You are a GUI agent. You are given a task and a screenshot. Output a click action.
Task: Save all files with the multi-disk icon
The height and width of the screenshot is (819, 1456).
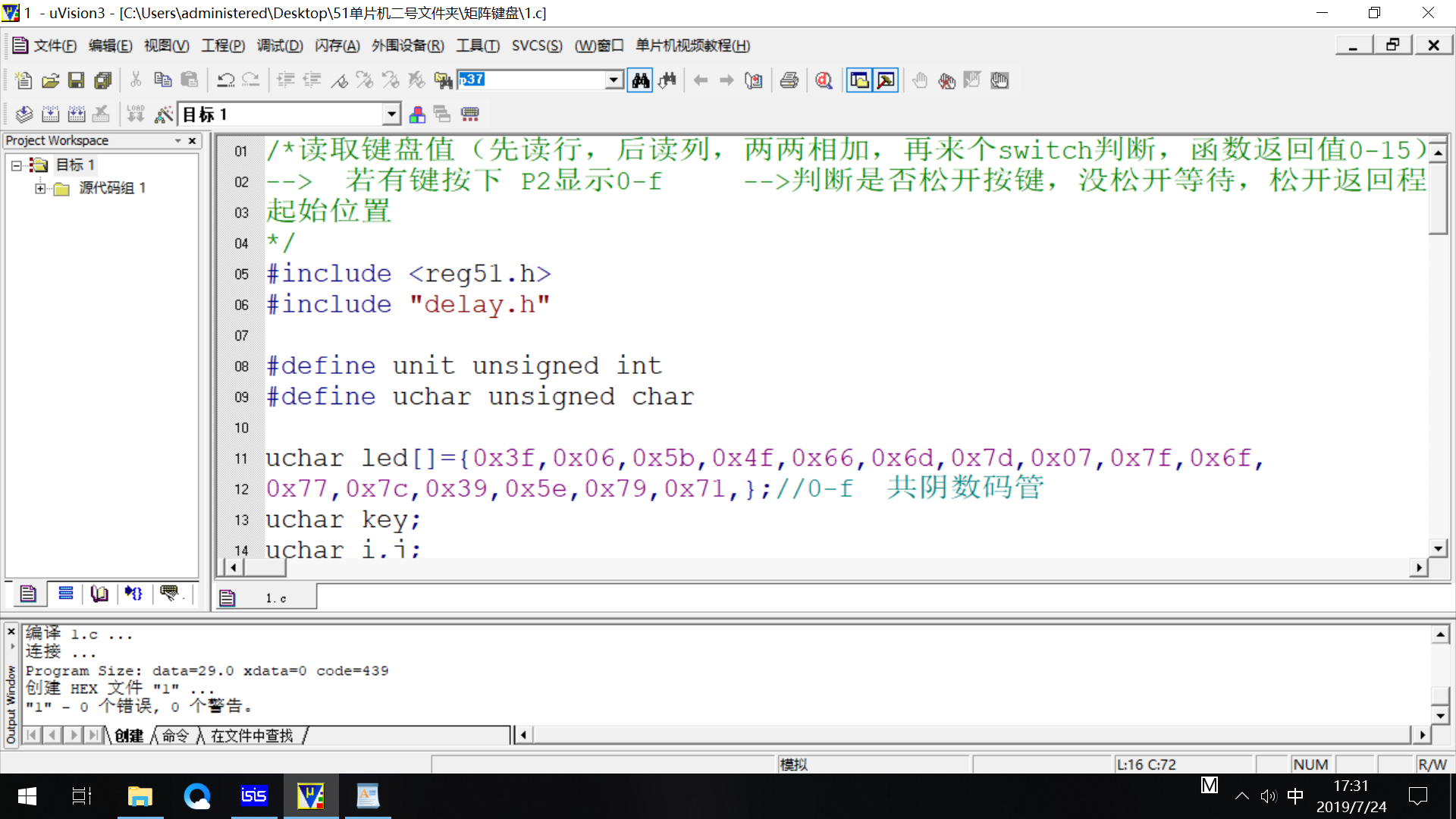[x=102, y=80]
